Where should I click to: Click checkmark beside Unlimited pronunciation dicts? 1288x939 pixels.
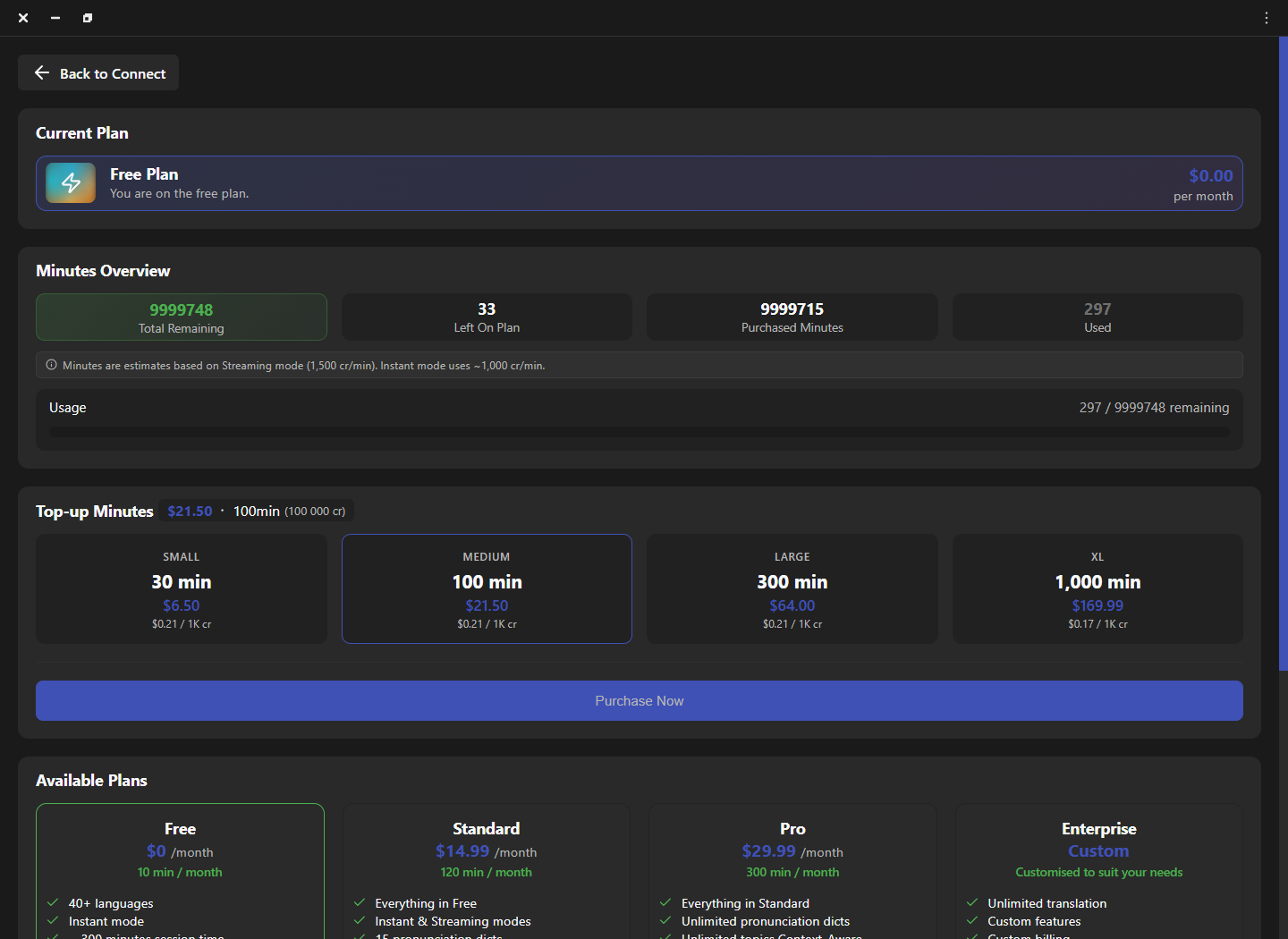(x=665, y=920)
